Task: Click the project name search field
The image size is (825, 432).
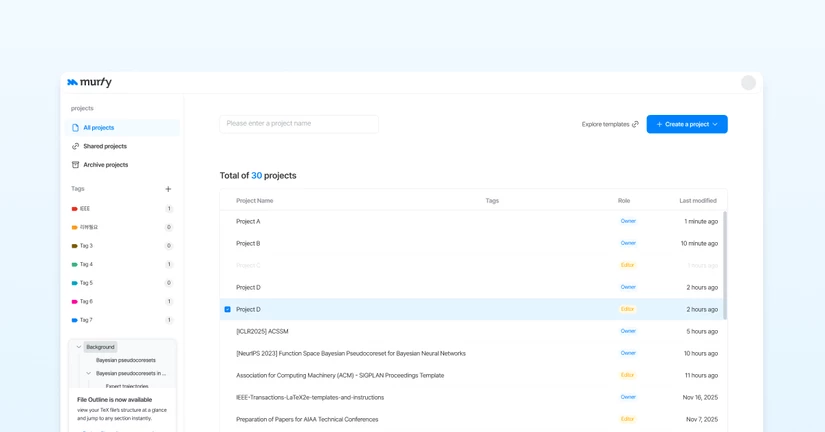Action: point(299,124)
